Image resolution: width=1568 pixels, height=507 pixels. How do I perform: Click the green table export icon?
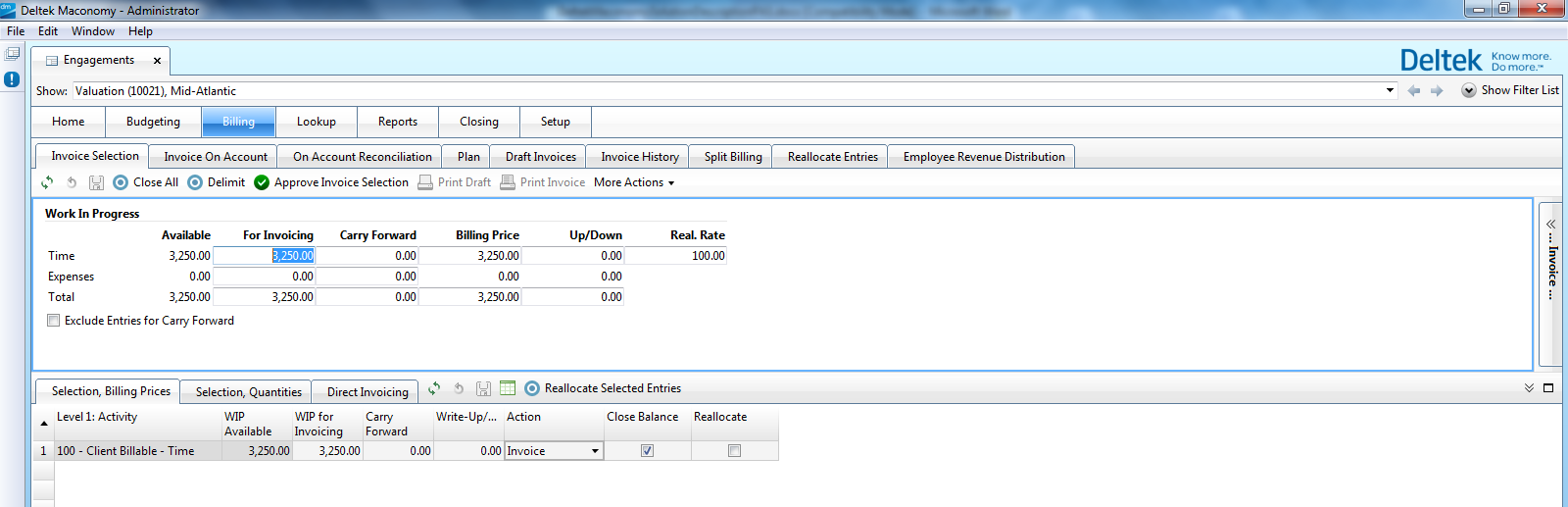click(508, 388)
